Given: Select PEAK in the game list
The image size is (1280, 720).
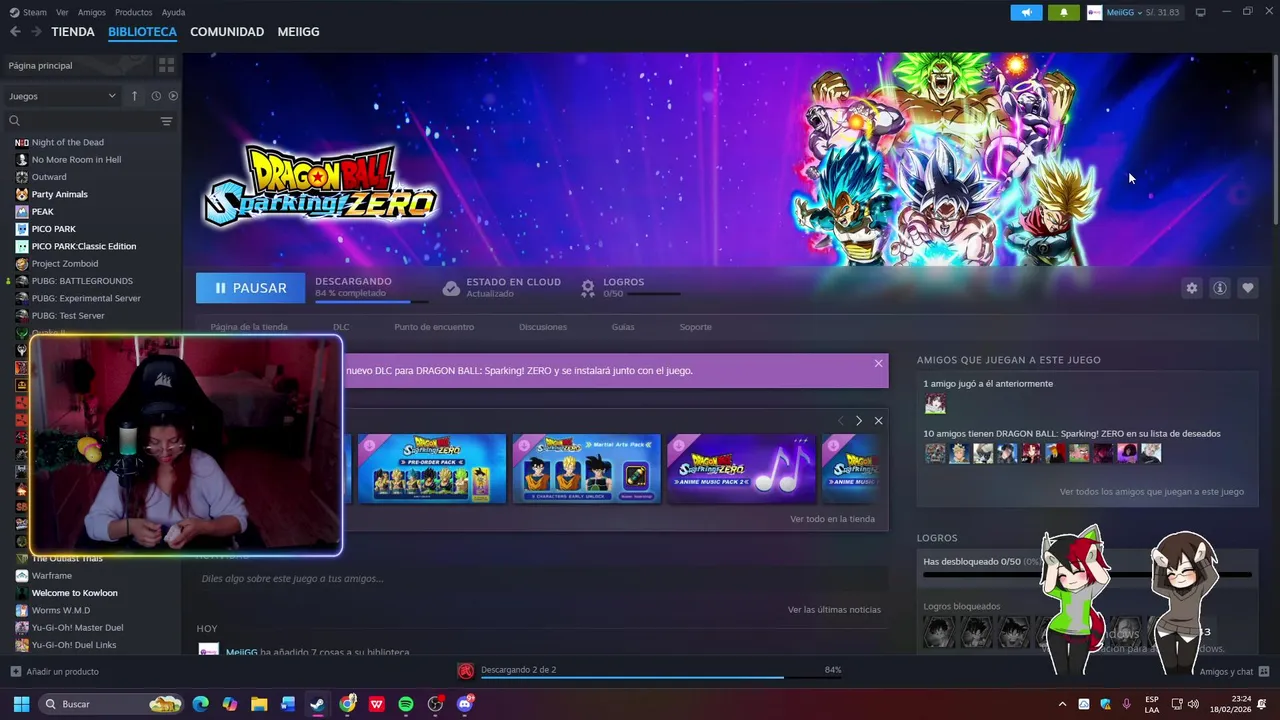Looking at the screenshot, I should tap(43, 212).
